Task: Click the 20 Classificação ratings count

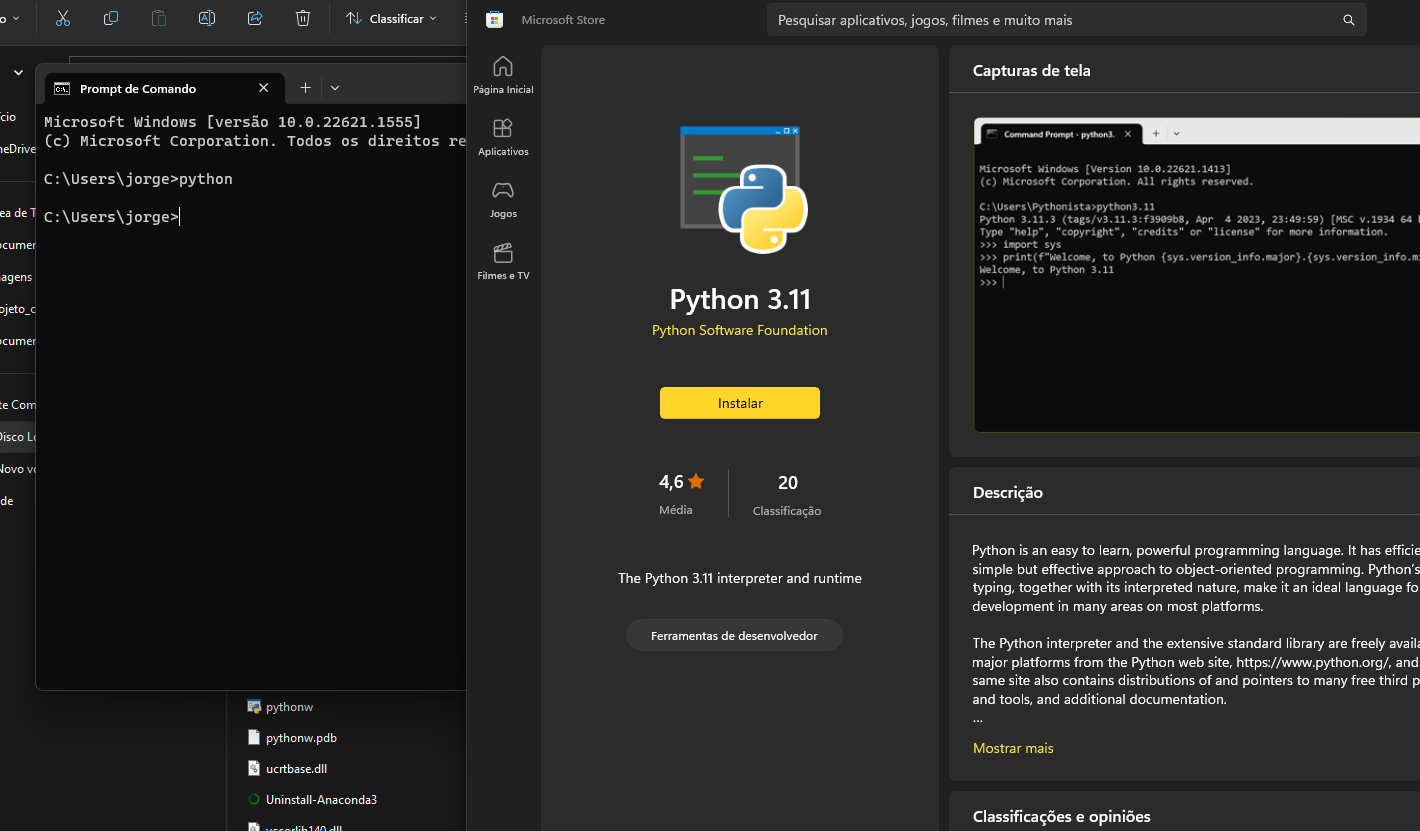Action: tap(787, 494)
